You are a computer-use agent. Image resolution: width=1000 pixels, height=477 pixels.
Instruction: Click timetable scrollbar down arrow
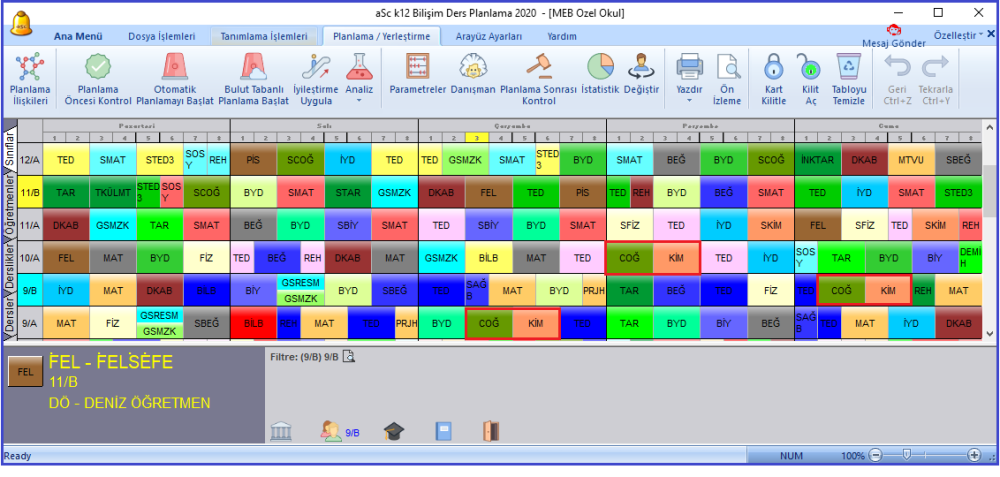pyautogui.click(x=989, y=333)
